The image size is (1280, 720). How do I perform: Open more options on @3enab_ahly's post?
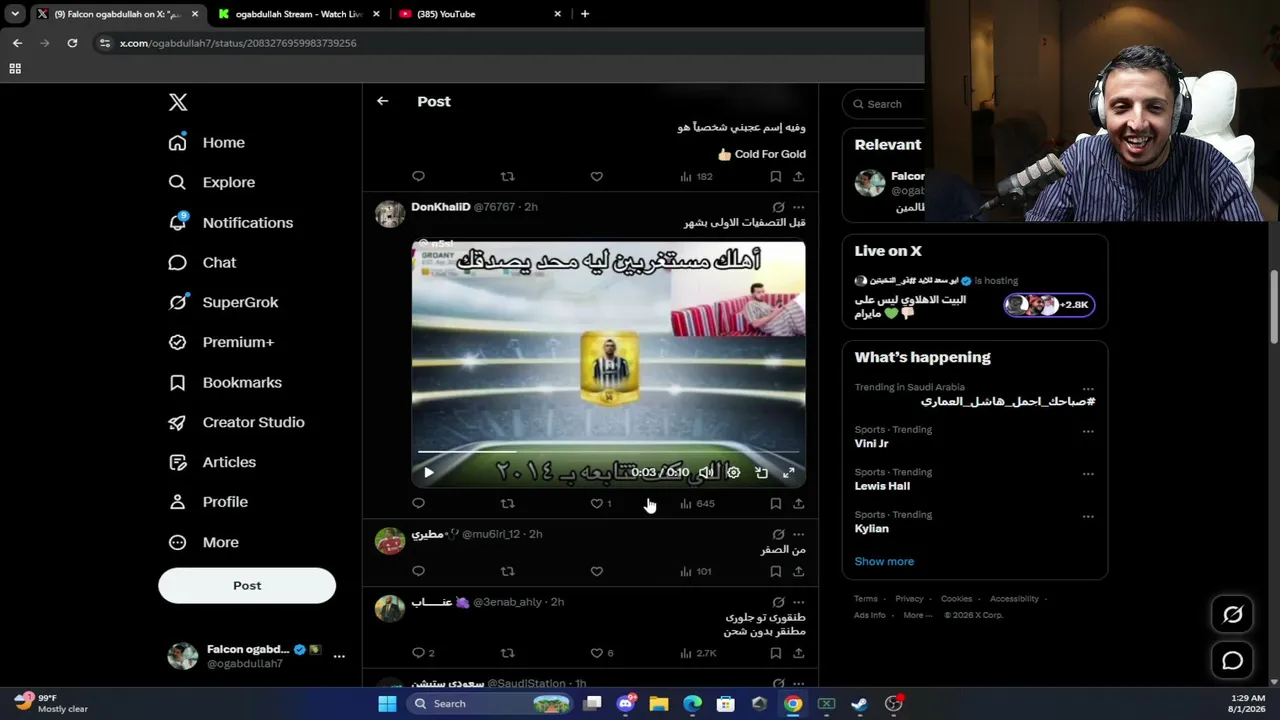[x=798, y=602]
